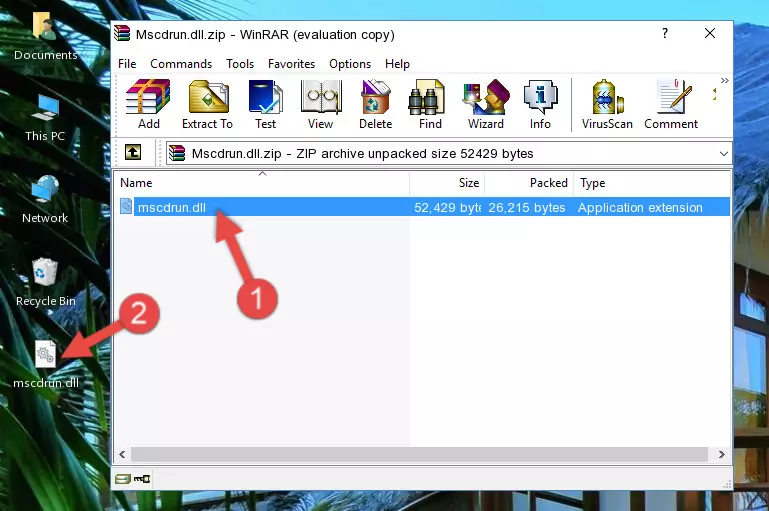Click the 26,215 bytes packed value
The height and width of the screenshot is (511, 769).
[527, 207]
